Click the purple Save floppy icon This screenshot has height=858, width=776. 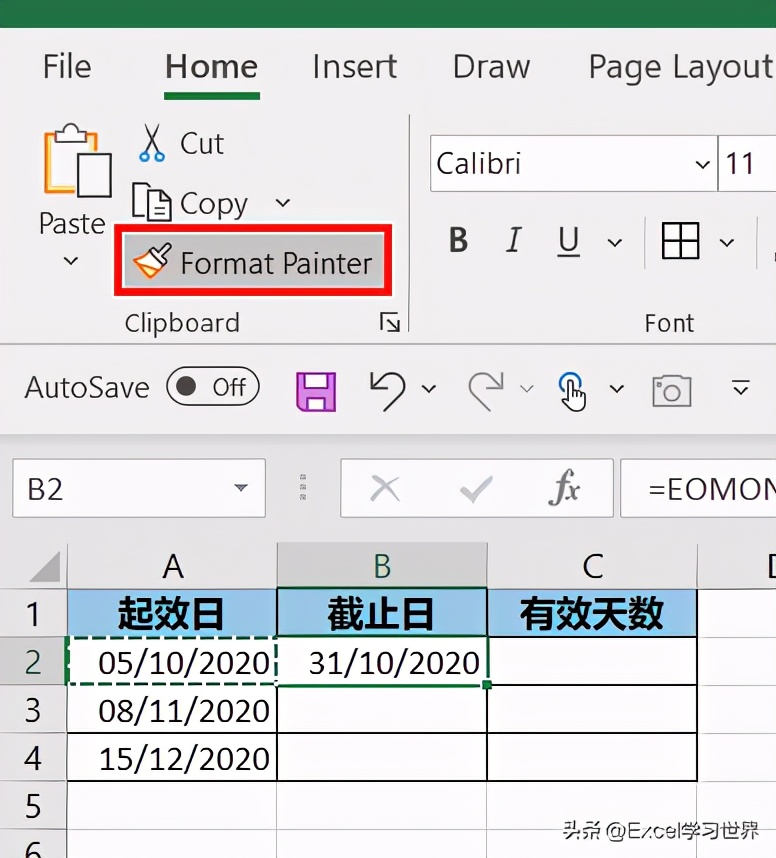click(316, 389)
